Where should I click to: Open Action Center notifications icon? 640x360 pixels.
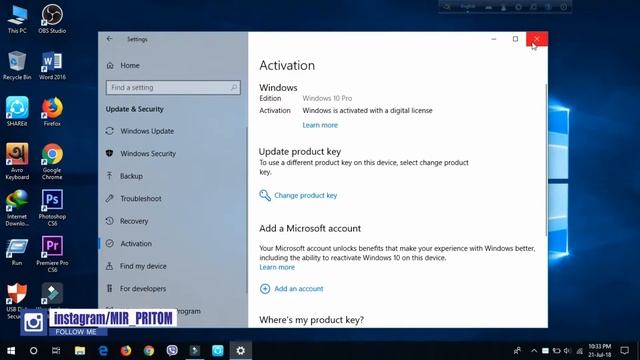pyautogui.click(x=624, y=351)
